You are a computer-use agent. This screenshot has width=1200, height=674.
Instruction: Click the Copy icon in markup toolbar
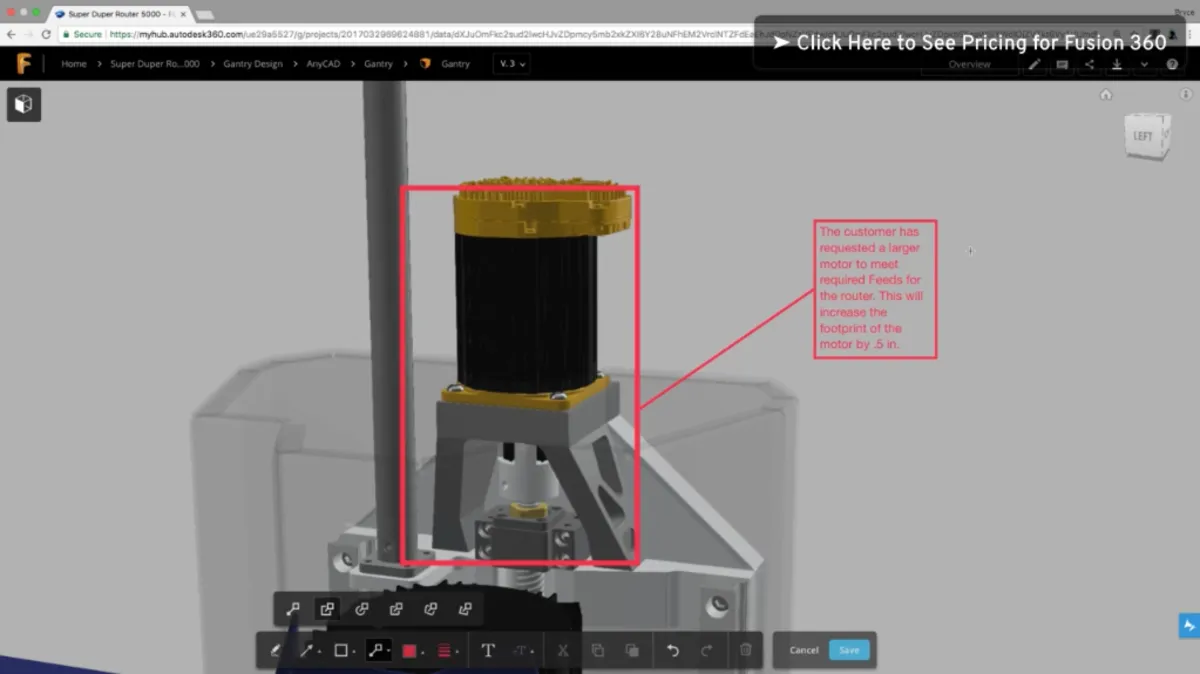click(x=597, y=650)
